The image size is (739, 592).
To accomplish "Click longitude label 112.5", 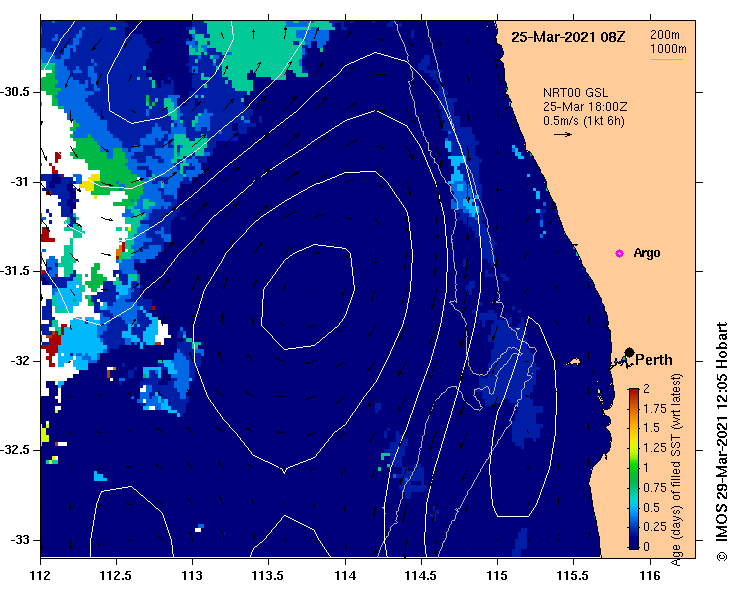I will 116,576.
